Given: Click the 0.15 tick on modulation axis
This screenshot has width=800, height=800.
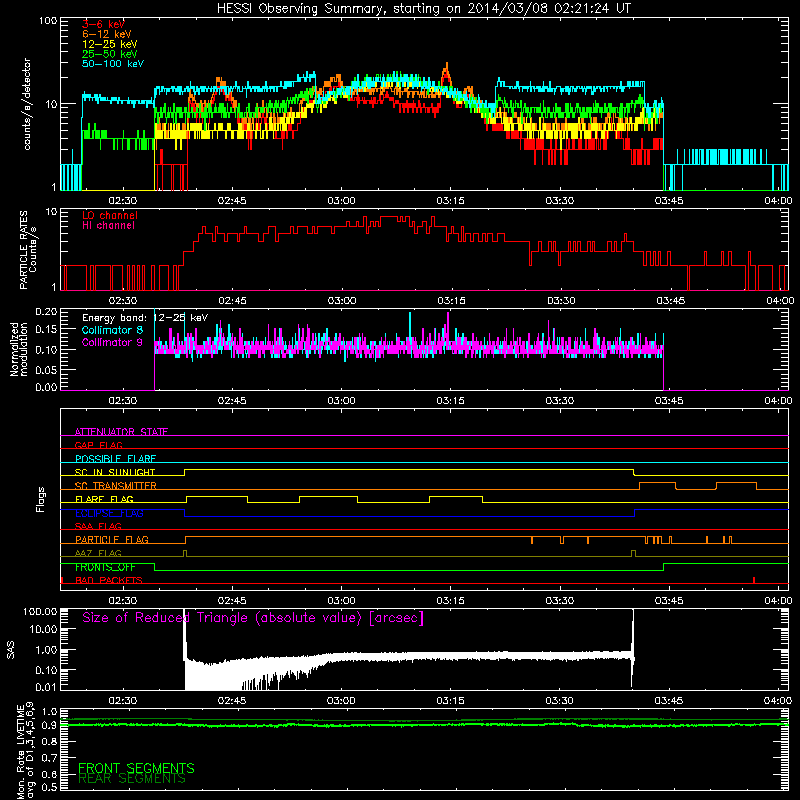Looking at the screenshot, I should [x=46, y=330].
